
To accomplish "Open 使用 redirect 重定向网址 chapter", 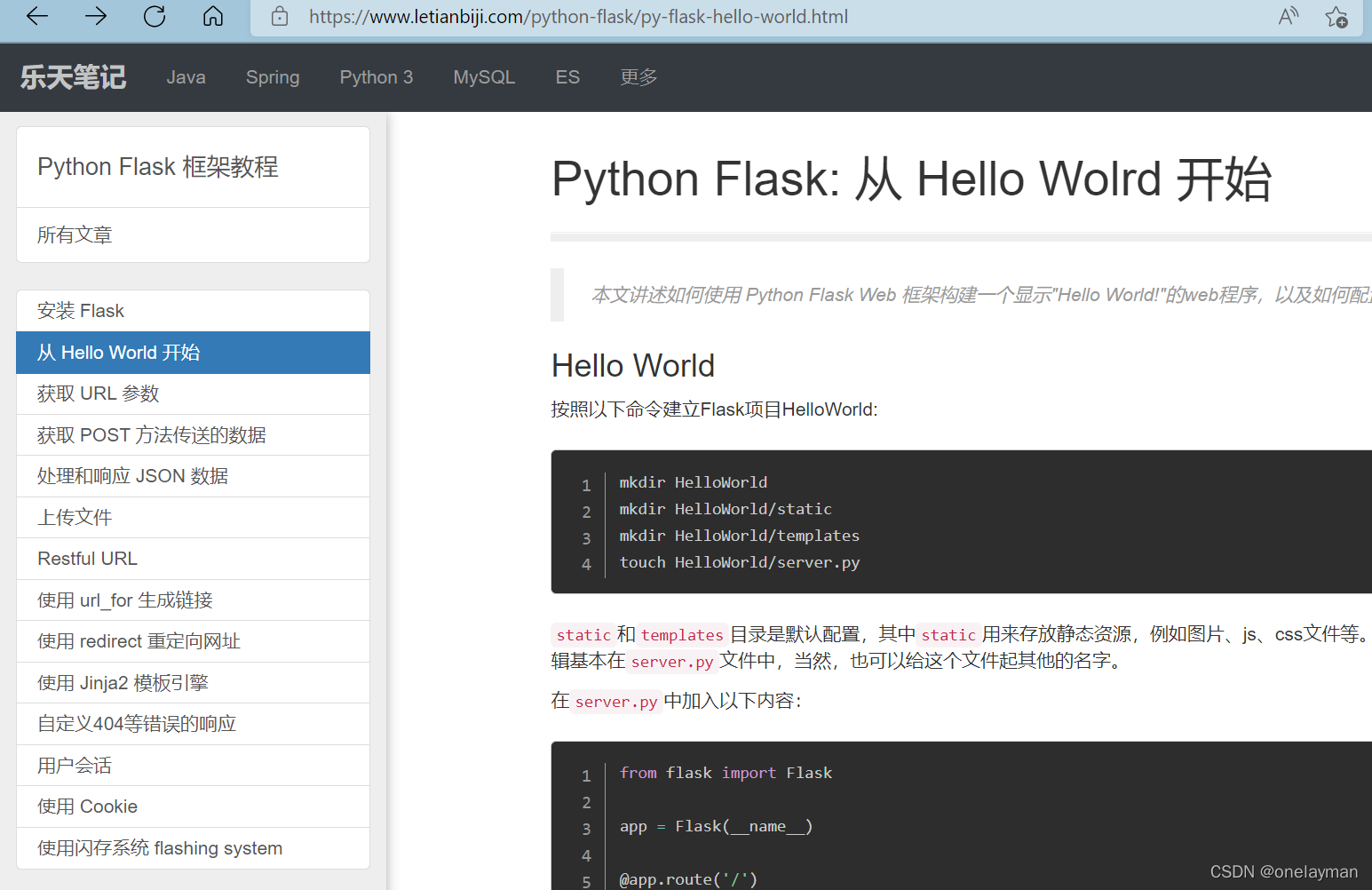I will click(x=193, y=641).
